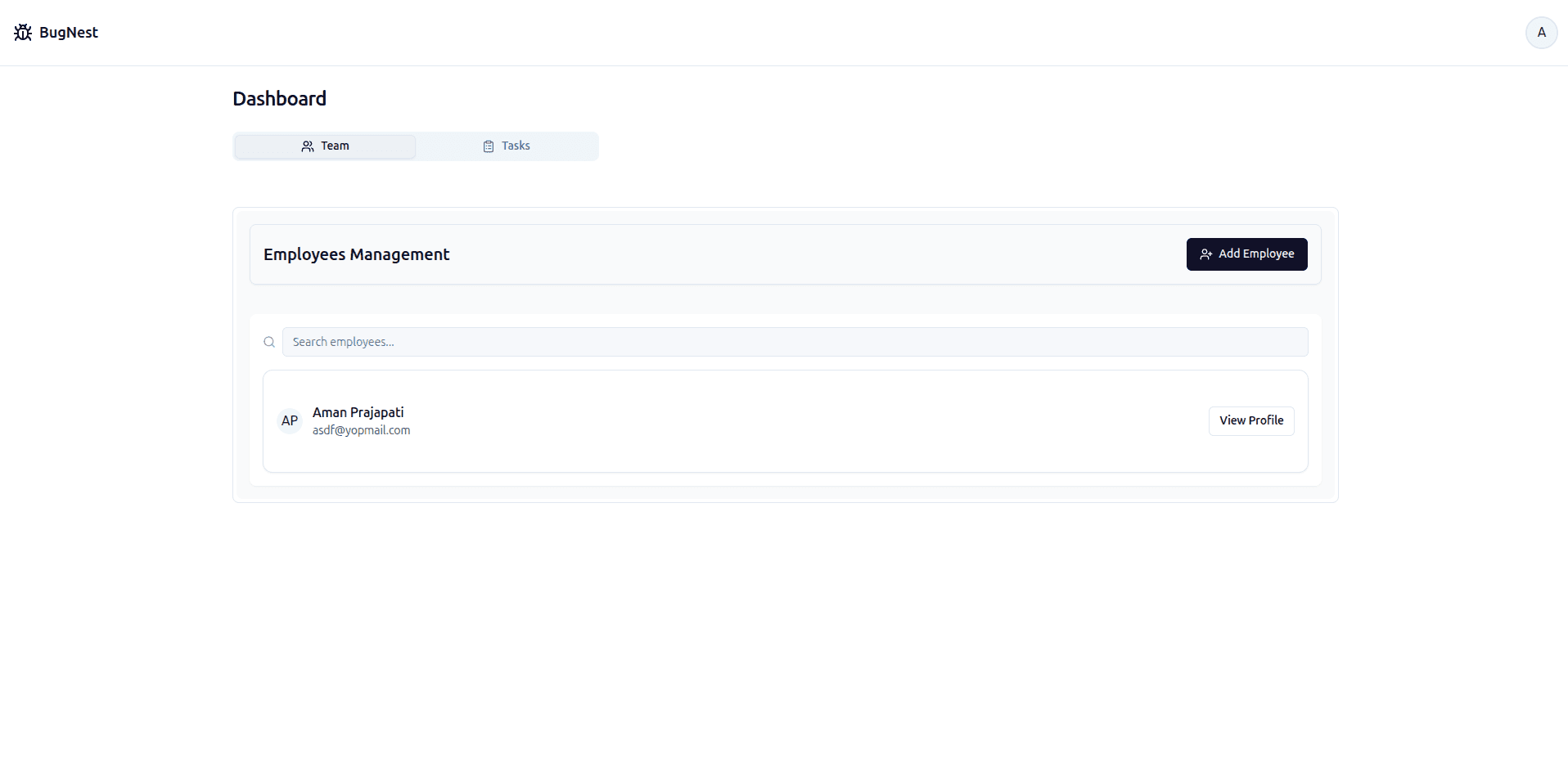Click the user-plus icon on Add Employee
The image size is (1568, 759).
tap(1205, 254)
